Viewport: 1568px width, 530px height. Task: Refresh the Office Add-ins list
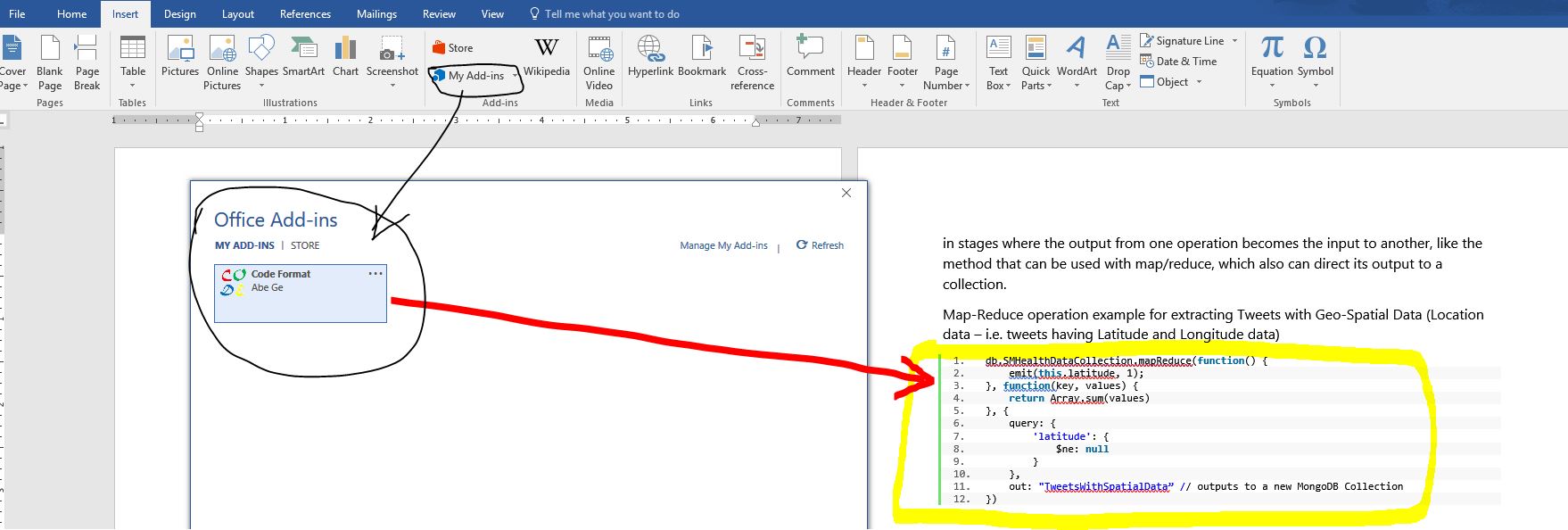pos(820,245)
